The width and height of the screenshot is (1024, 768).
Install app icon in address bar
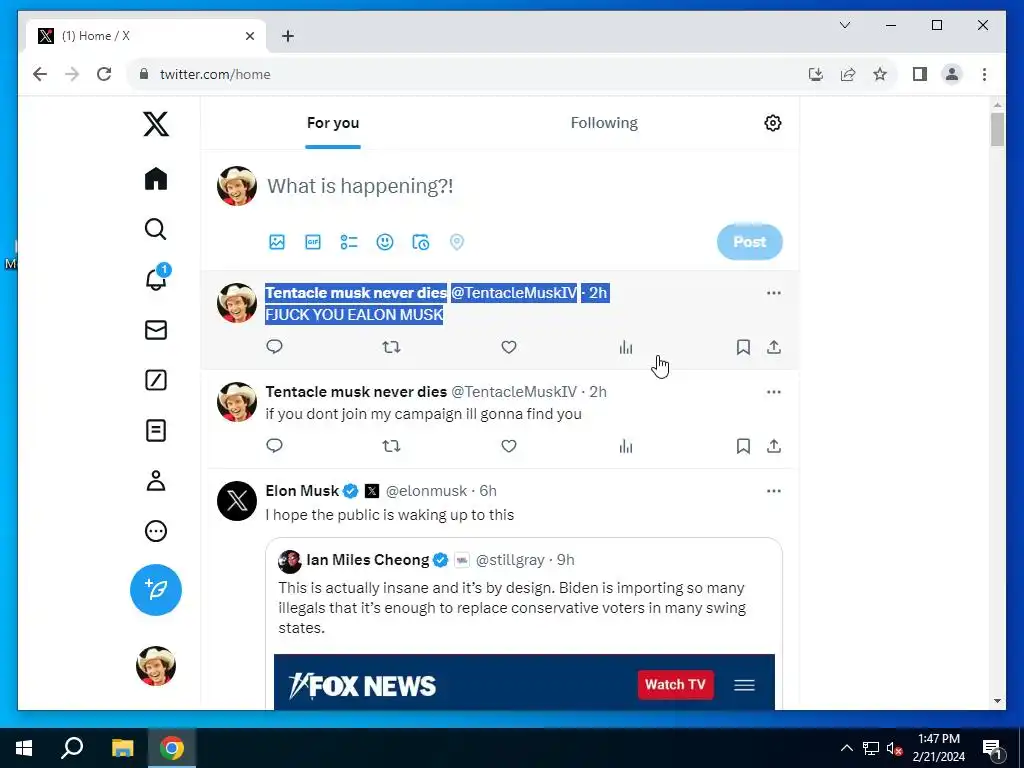coord(816,74)
